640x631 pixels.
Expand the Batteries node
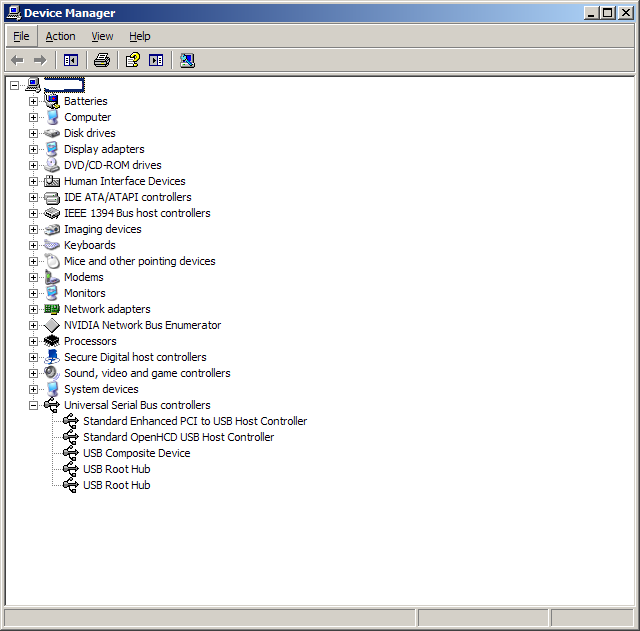tap(33, 101)
